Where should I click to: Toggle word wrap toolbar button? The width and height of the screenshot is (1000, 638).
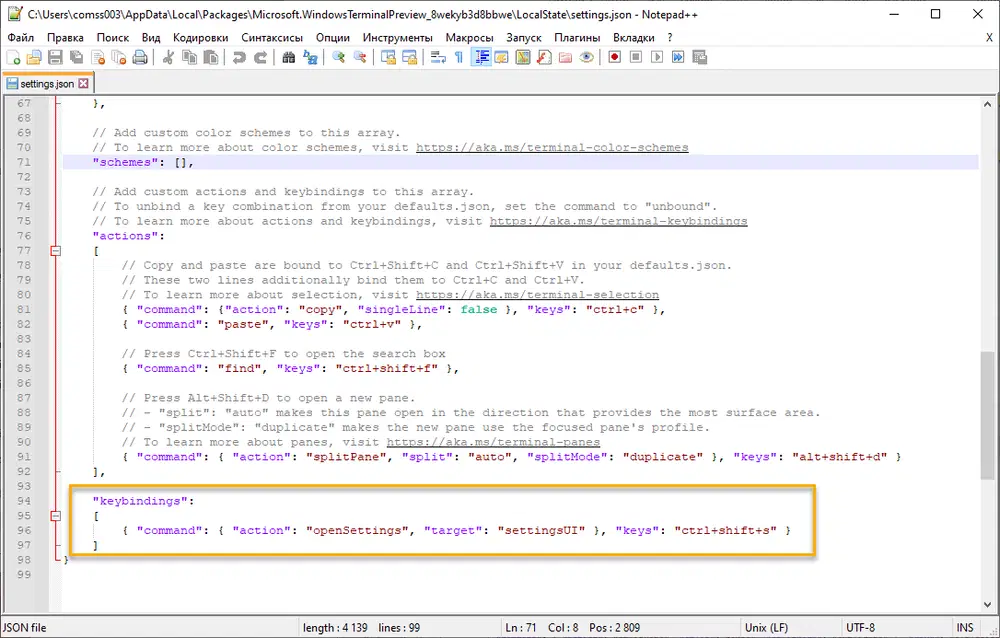pyautogui.click(x=437, y=58)
